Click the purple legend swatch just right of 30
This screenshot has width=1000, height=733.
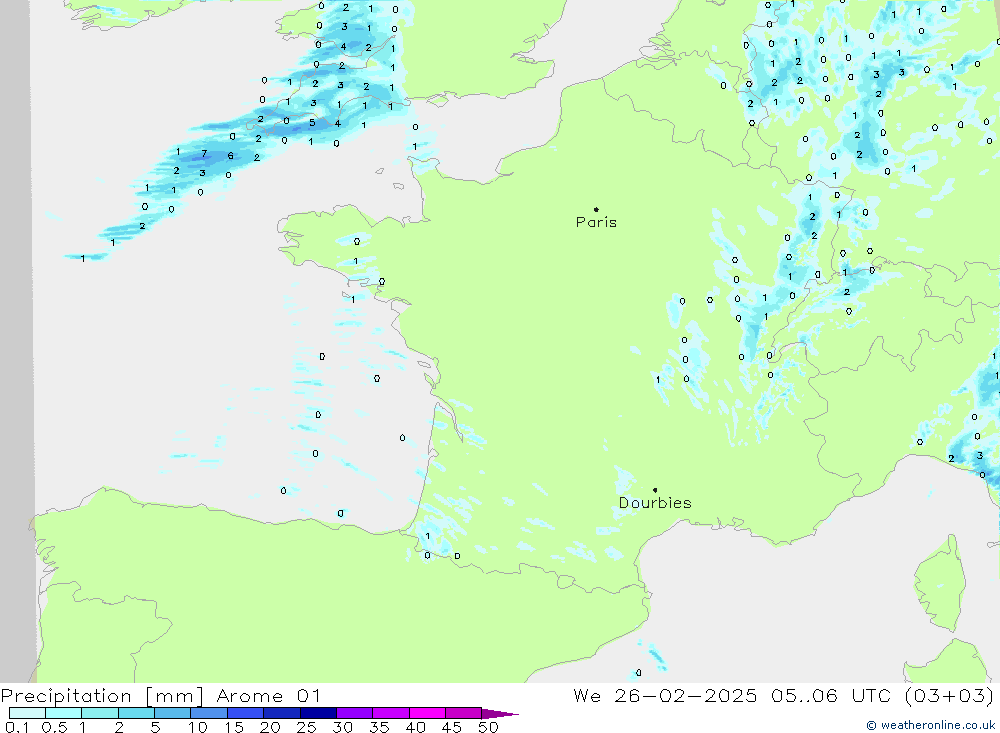point(354,713)
